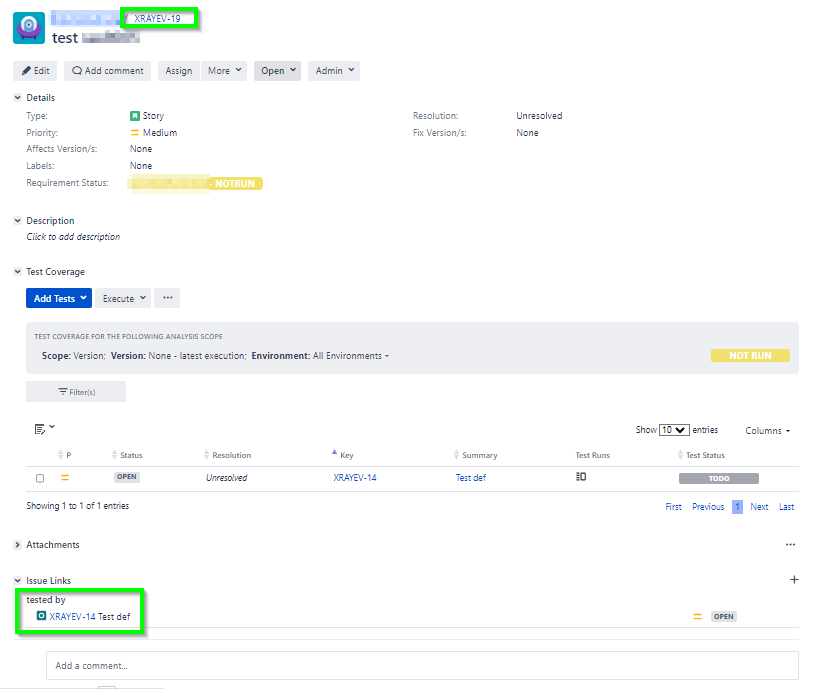Image resolution: width=816 pixels, height=689 pixels.
Task: Open the Test def summary link
Action: click(x=471, y=478)
